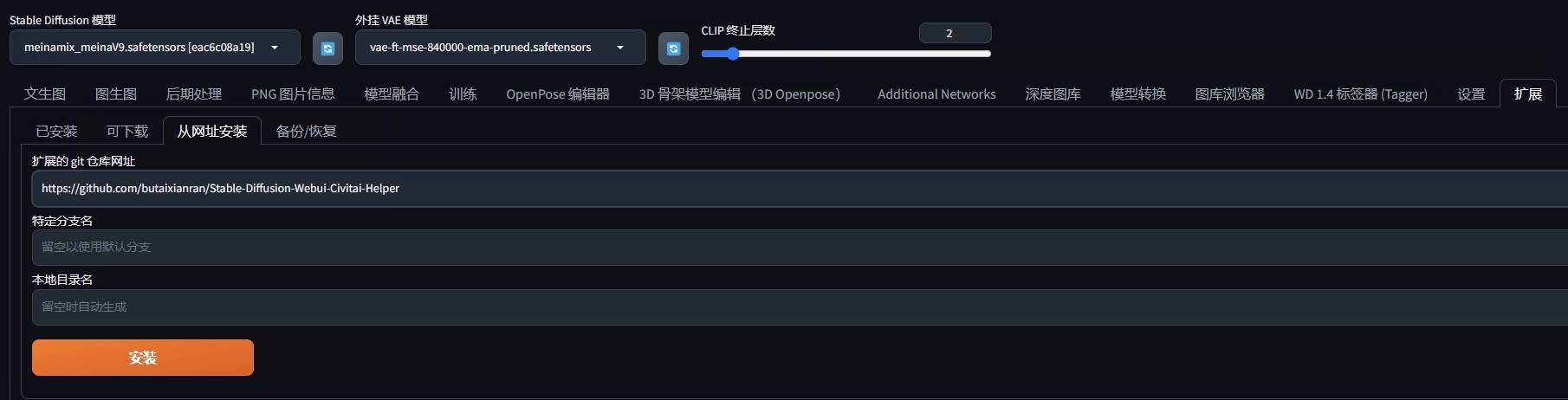Open the Additional Networks tab

936,94
